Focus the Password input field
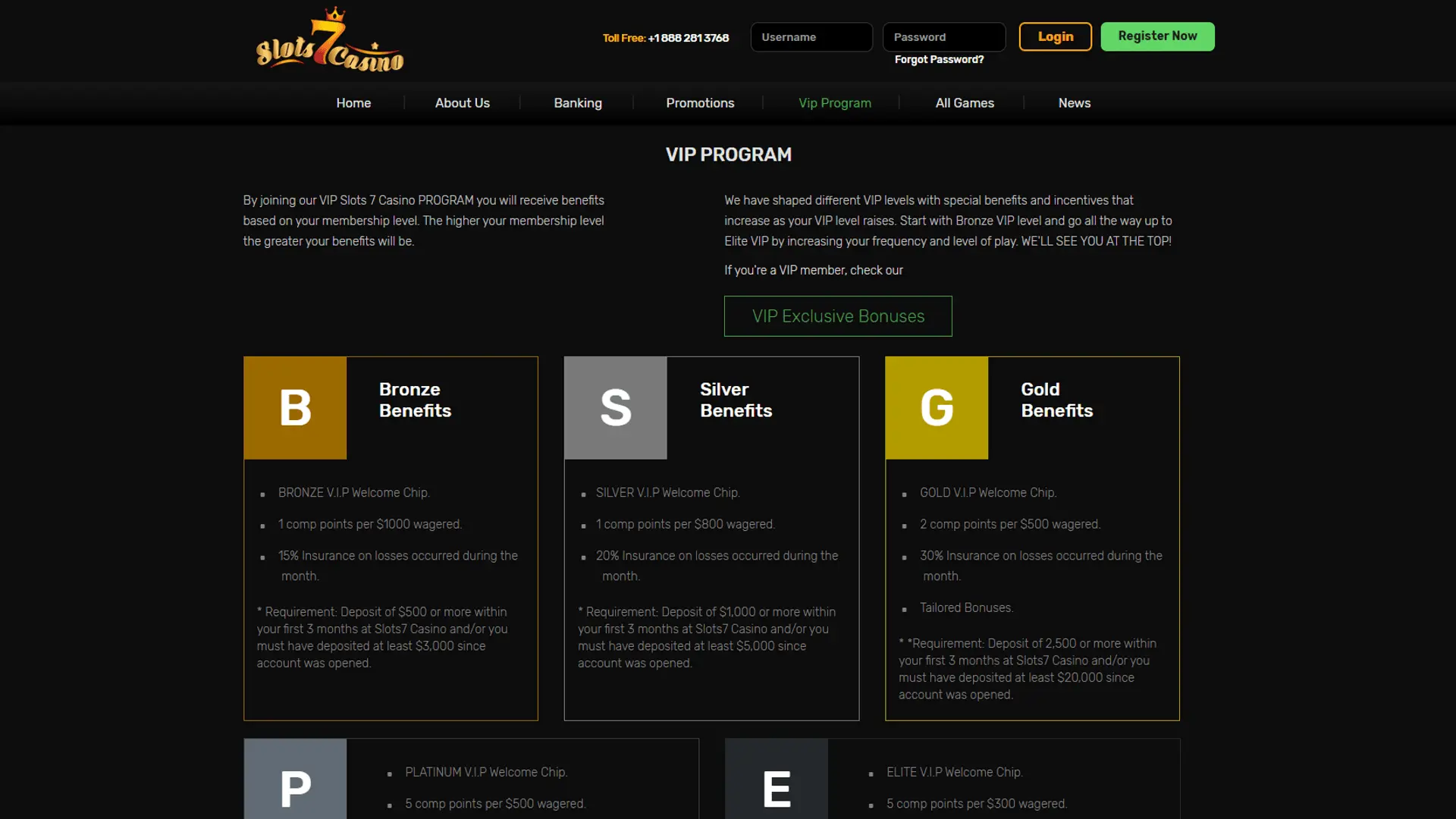Screen dimensions: 1456x819 point(943,37)
